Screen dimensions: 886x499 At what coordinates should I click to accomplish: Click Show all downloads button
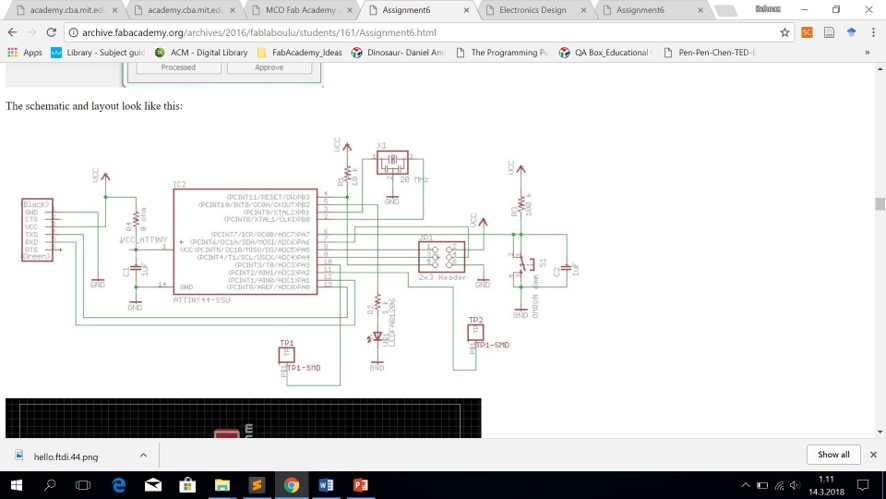click(833, 454)
